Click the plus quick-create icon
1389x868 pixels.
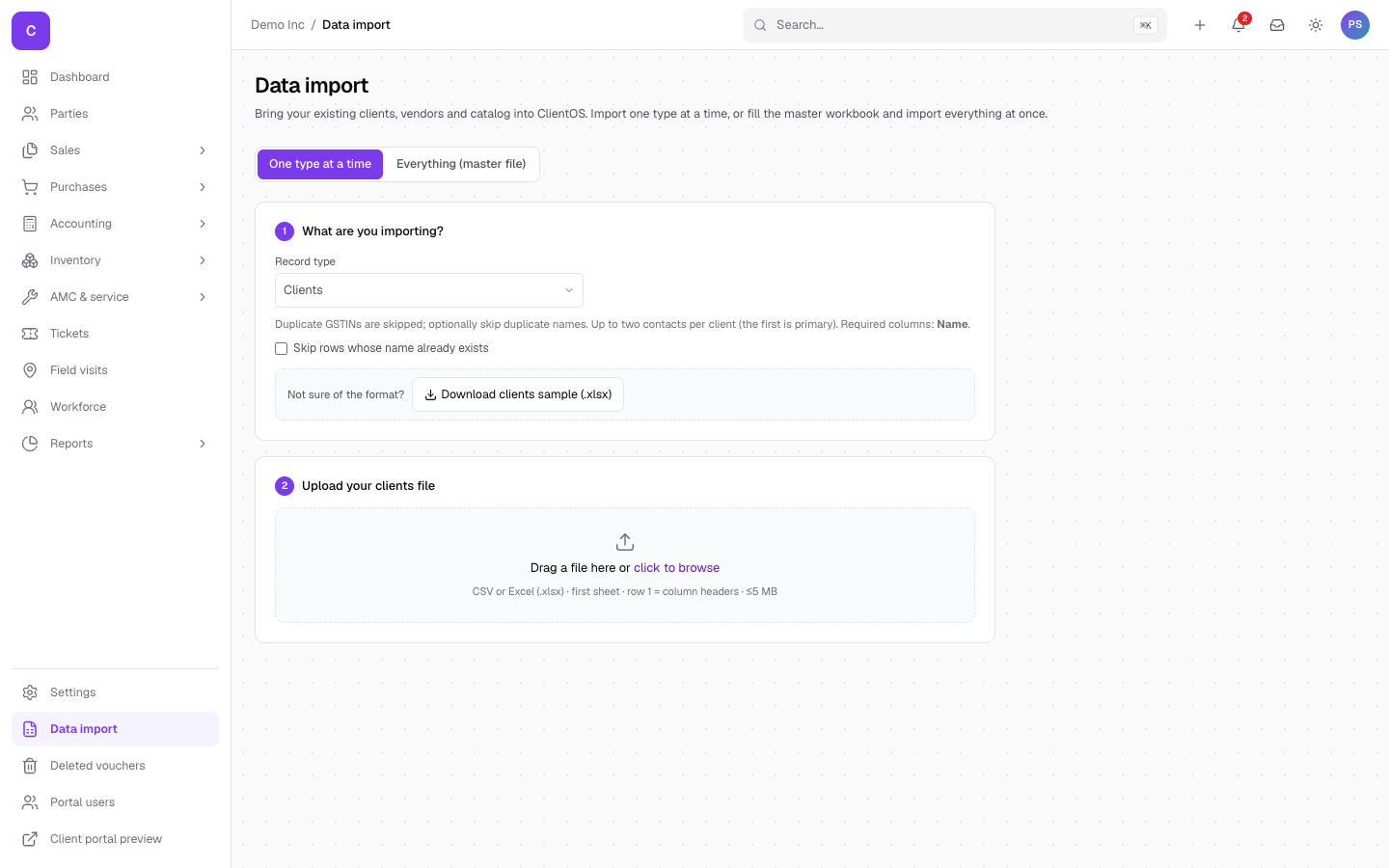point(1200,25)
